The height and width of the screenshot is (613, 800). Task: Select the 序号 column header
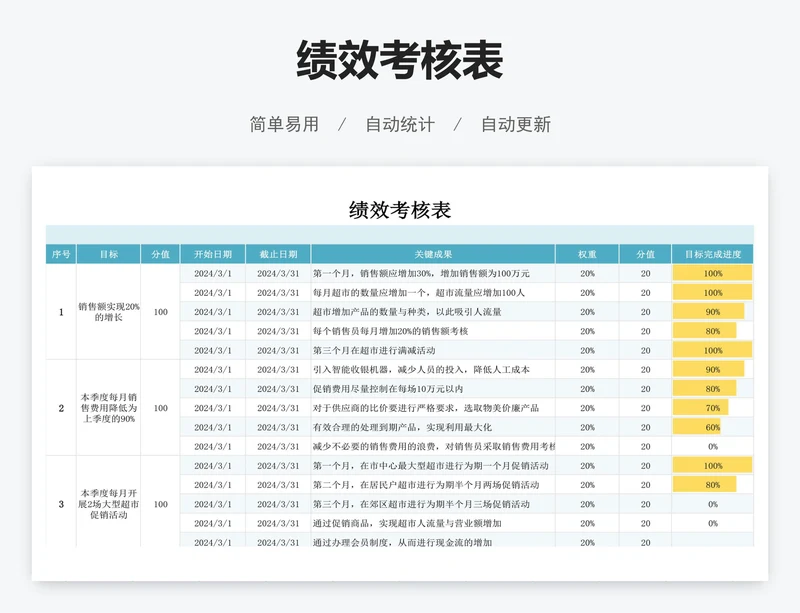click(x=61, y=254)
